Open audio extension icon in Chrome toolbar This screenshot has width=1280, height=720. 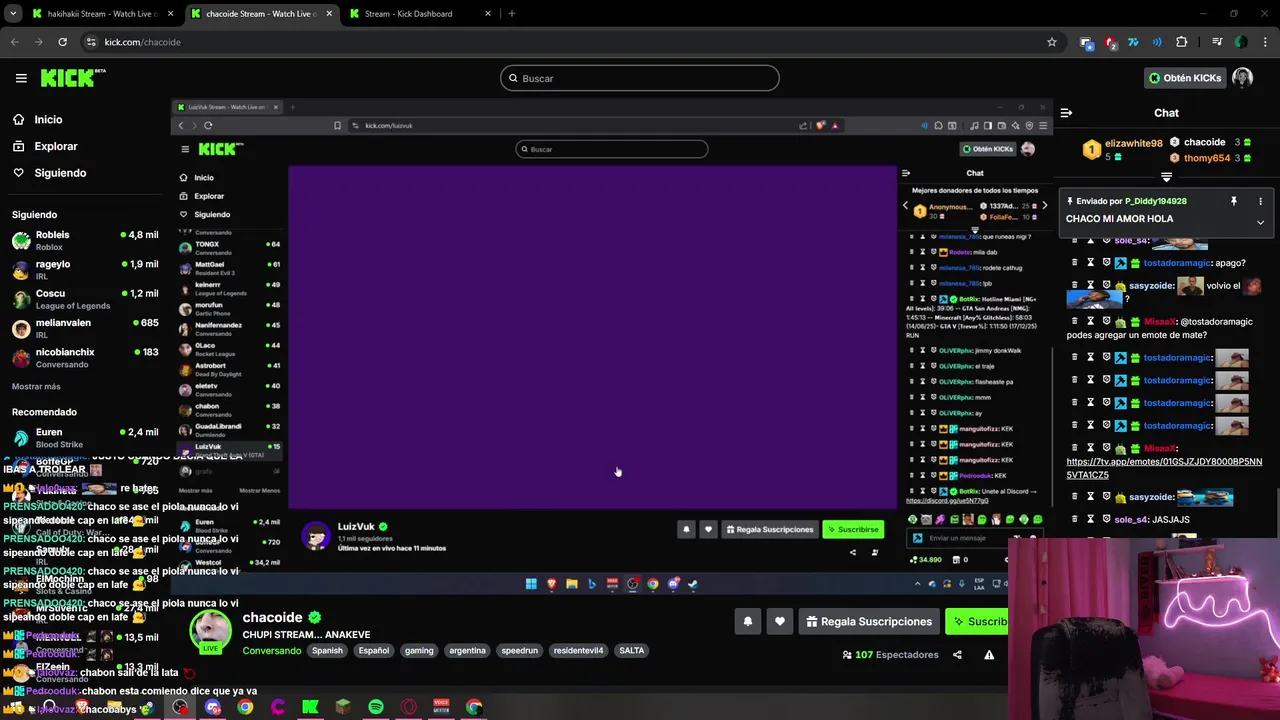point(1157,42)
